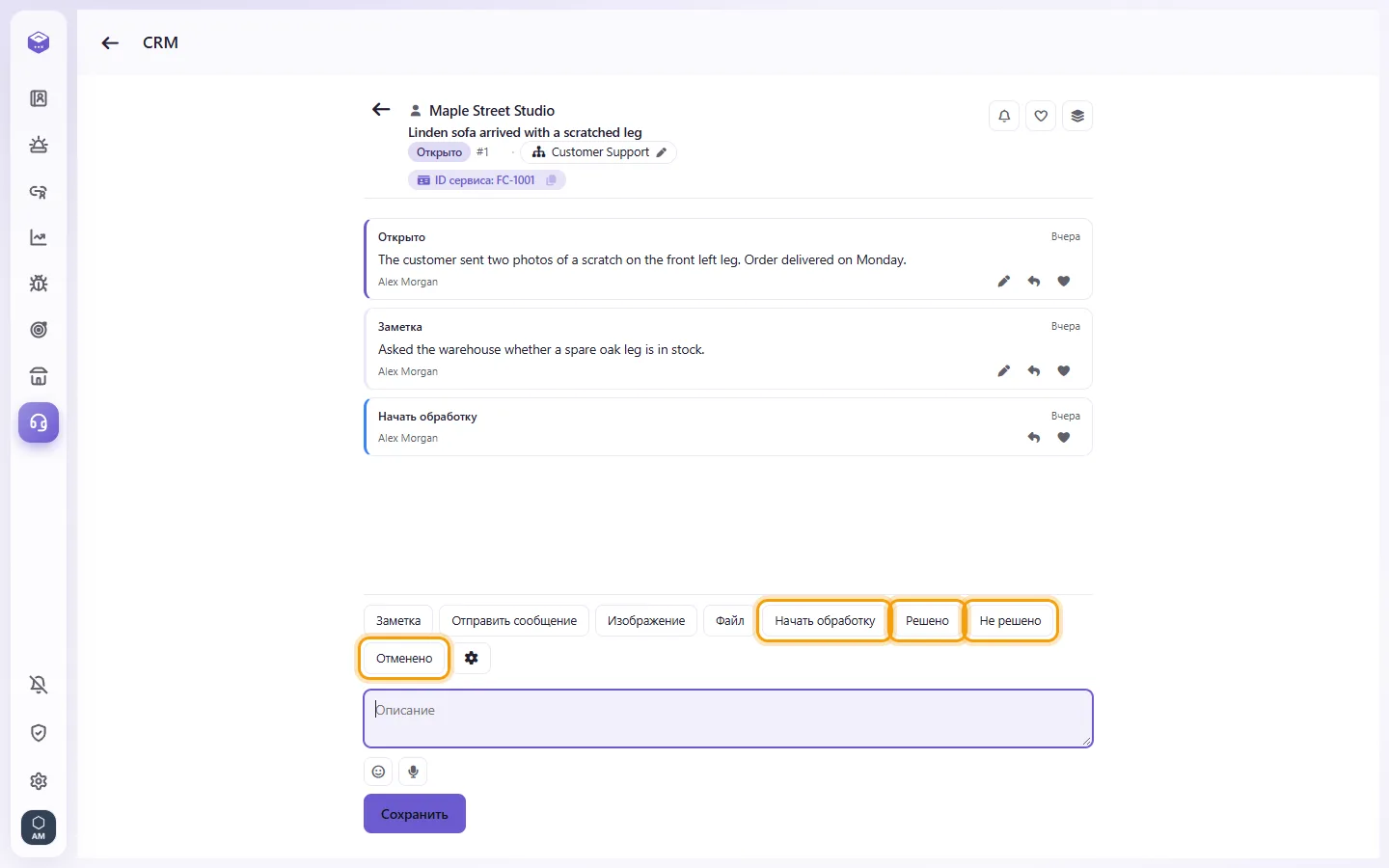Open the chat bubbles sidebar module
Screen dimensions: 1389x868
(39, 191)
